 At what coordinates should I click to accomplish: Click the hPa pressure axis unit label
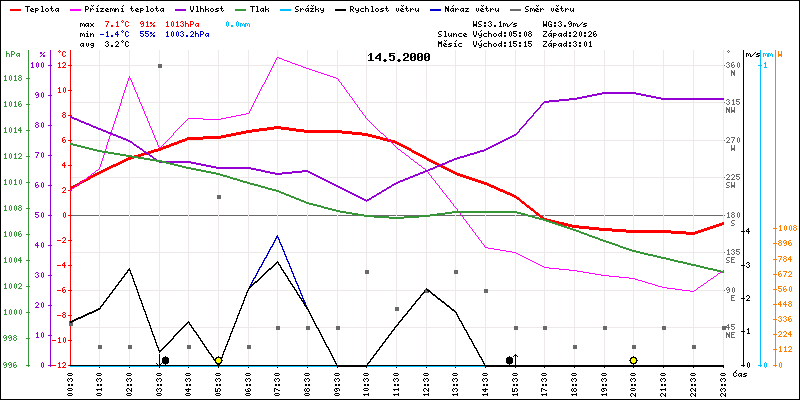[12, 53]
